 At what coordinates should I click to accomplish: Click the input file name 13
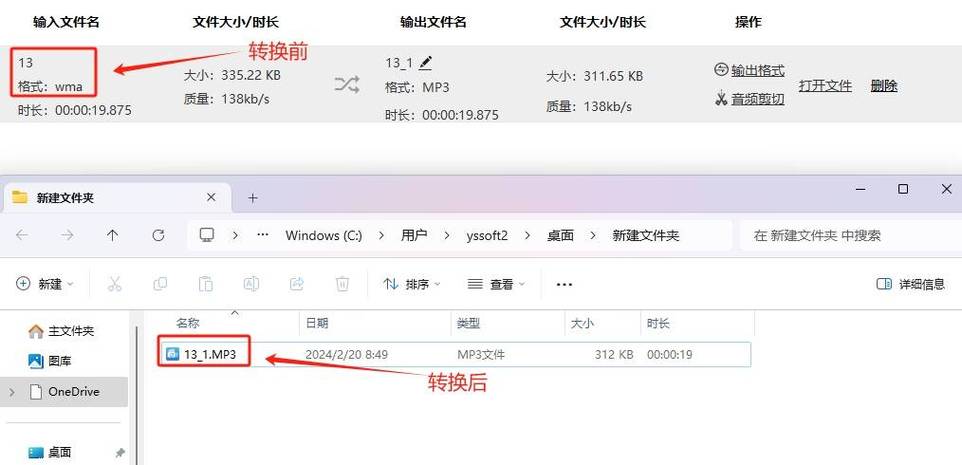[x=25, y=63]
